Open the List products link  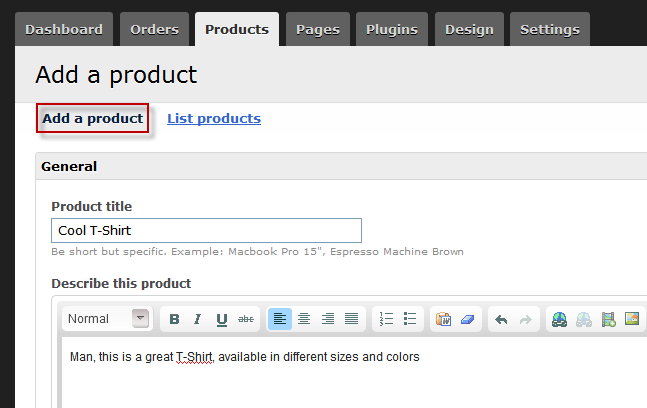click(x=214, y=118)
